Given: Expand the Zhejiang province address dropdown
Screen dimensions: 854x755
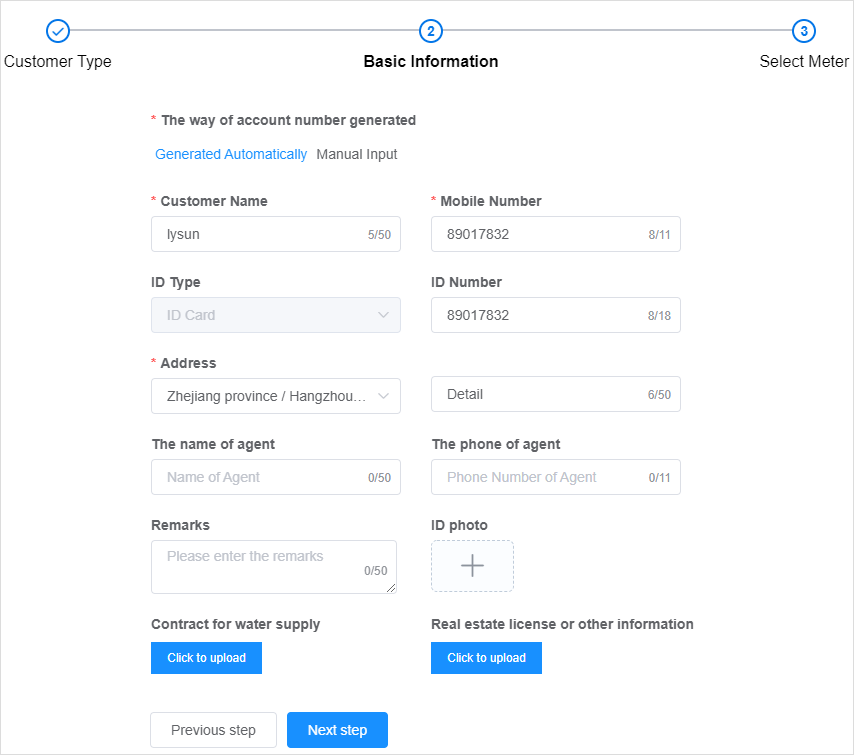Looking at the screenshot, I should tap(276, 396).
